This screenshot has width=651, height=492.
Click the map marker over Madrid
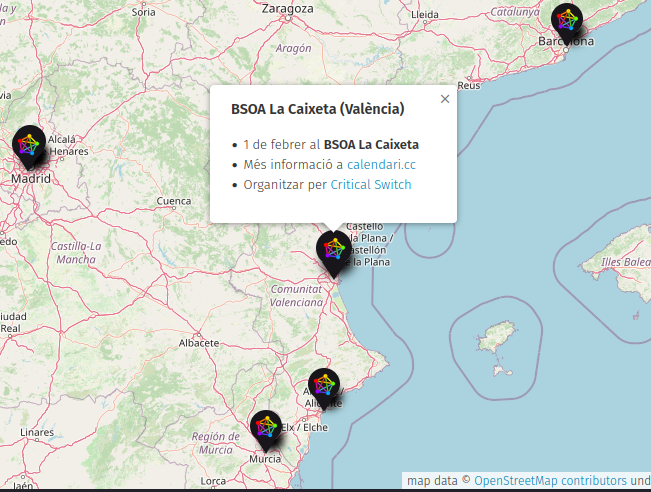click(29, 147)
